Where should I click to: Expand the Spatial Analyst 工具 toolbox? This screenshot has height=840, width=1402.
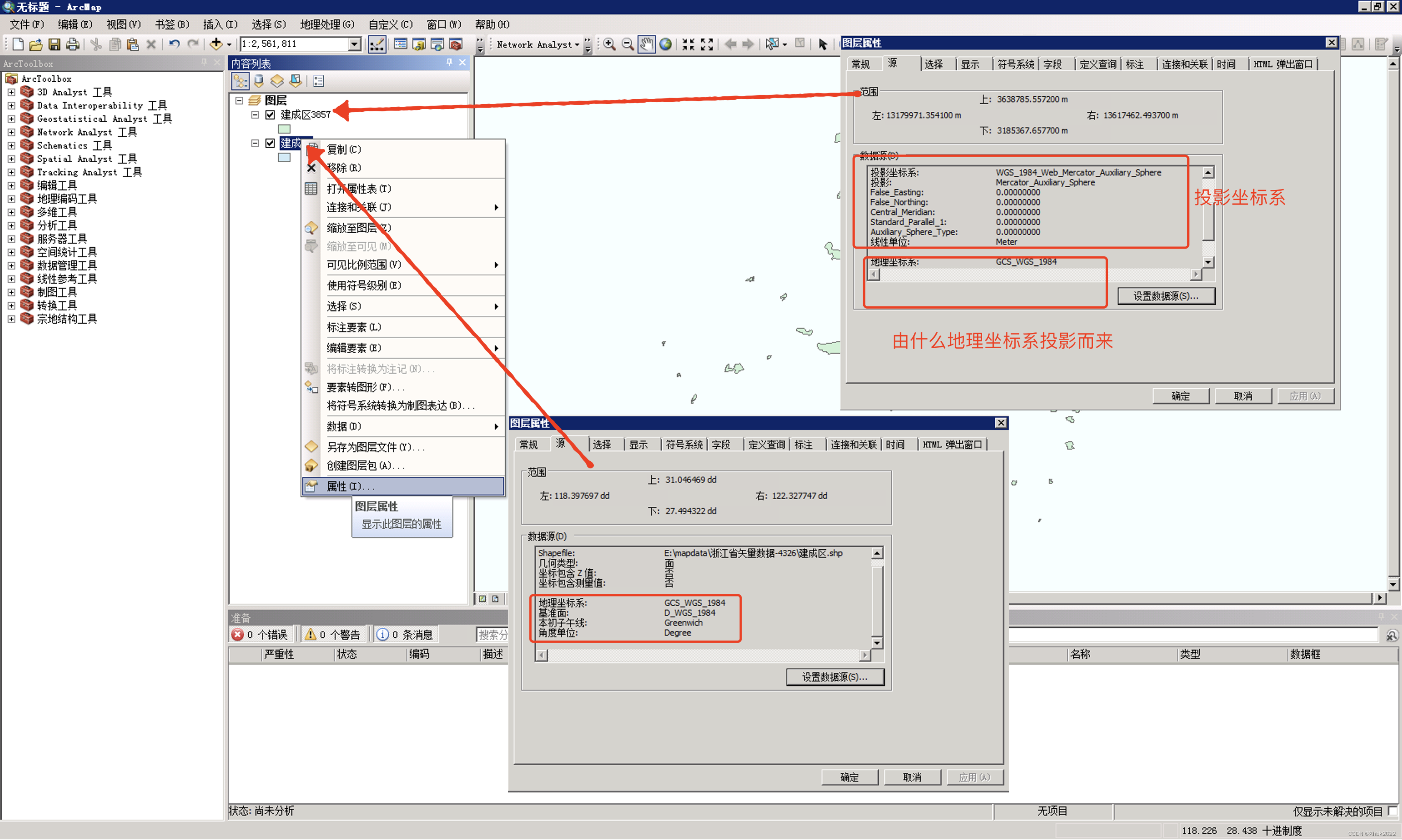click(x=11, y=158)
